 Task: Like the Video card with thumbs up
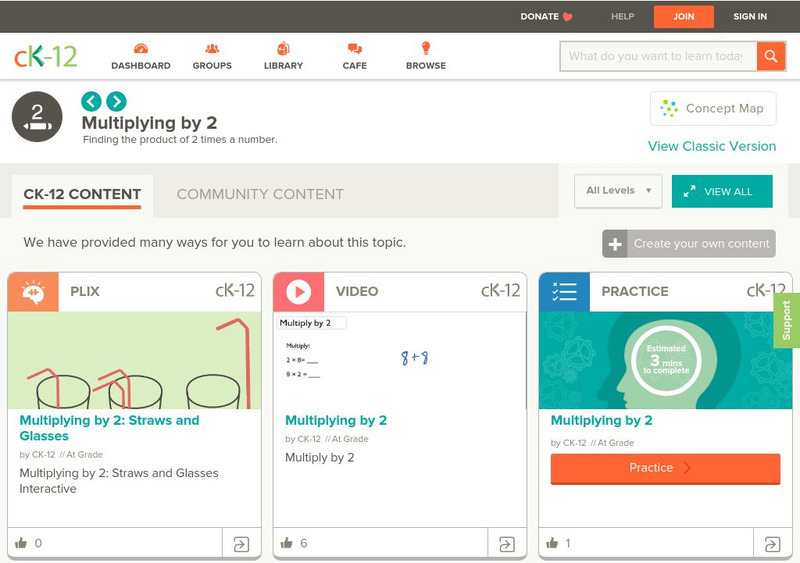(287, 543)
